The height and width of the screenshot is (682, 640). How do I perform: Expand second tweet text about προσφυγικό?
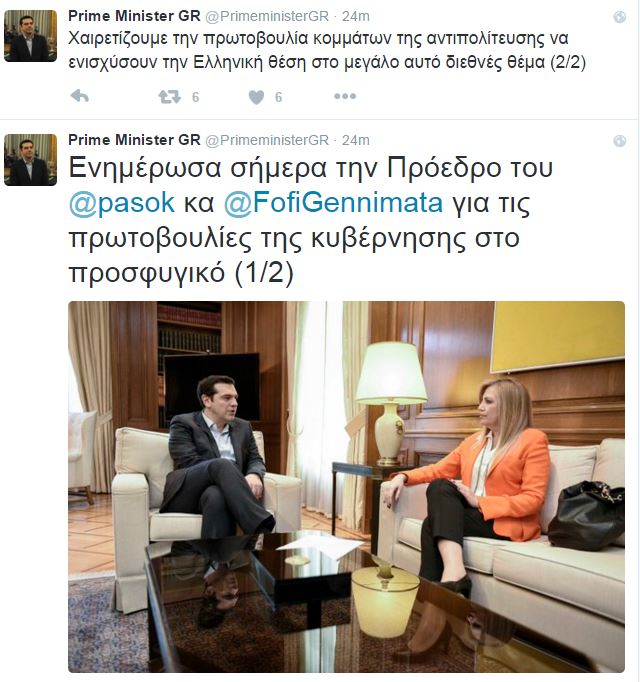[x=311, y=221]
